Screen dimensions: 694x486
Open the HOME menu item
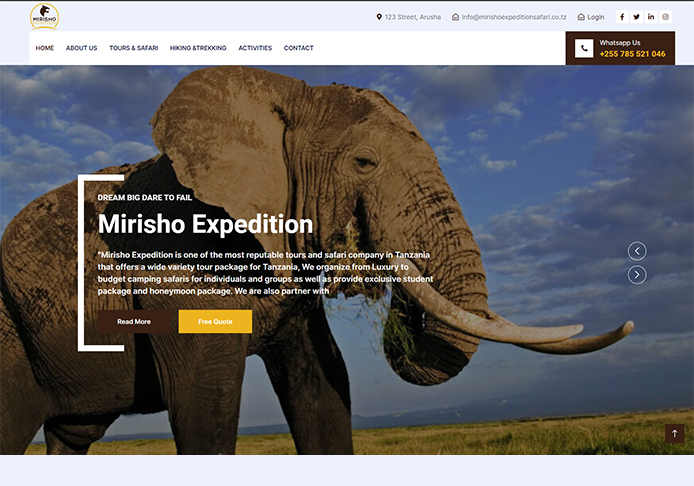point(45,48)
